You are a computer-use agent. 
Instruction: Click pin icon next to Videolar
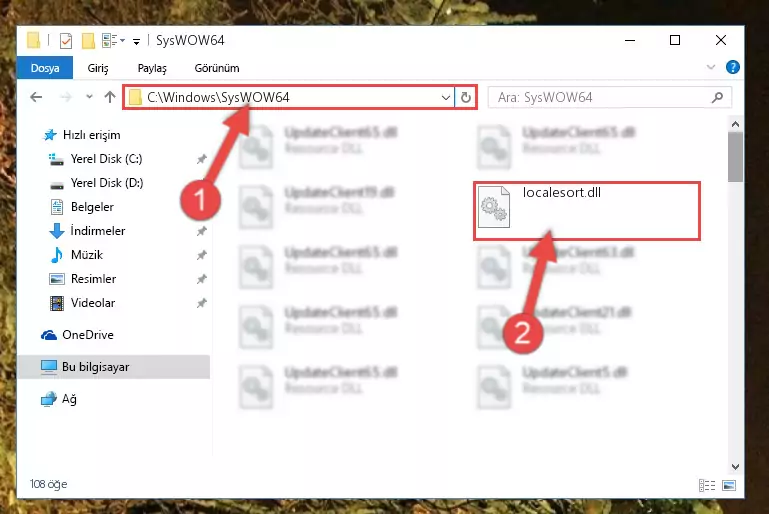[201, 303]
